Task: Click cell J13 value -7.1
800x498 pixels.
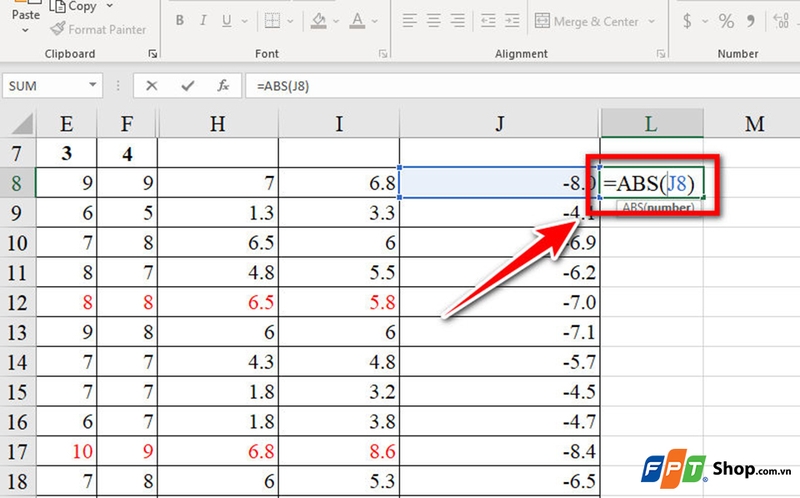Action: pos(499,332)
